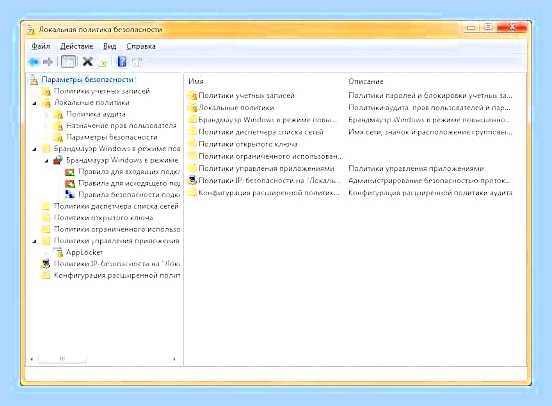Click description Политики паролей и блокировки учетных

[x=430, y=95]
